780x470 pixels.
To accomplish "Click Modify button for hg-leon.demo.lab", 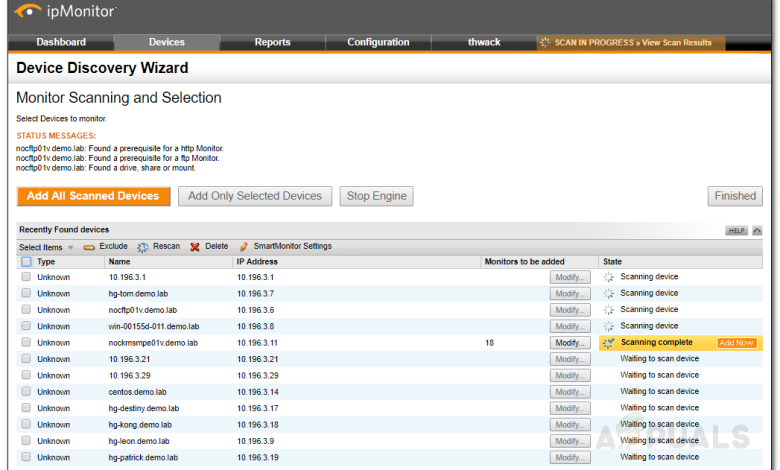I will (570, 441).
